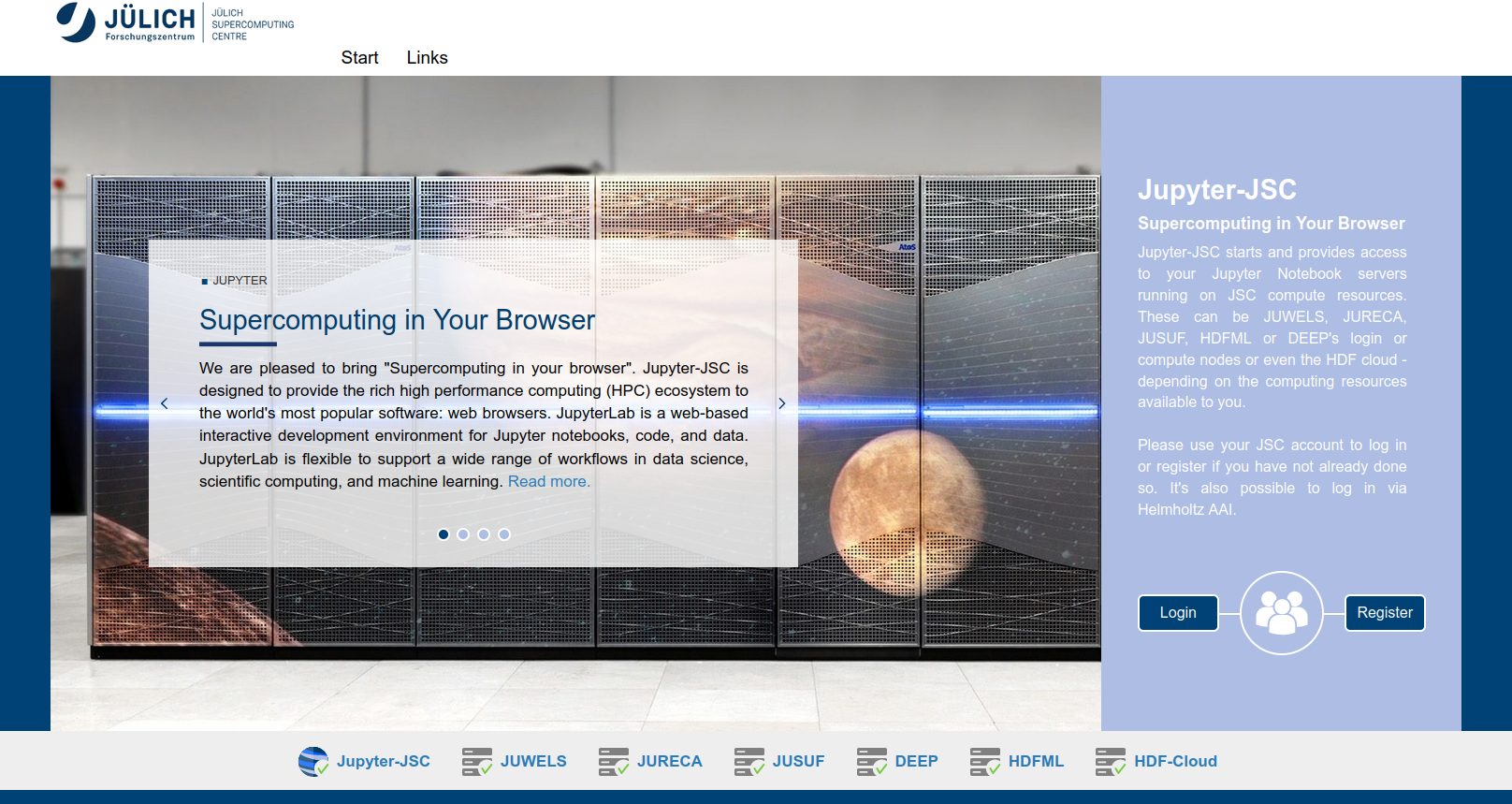The image size is (1512, 804).
Task: Go to previous carousel slide arrow
Action: (x=165, y=403)
